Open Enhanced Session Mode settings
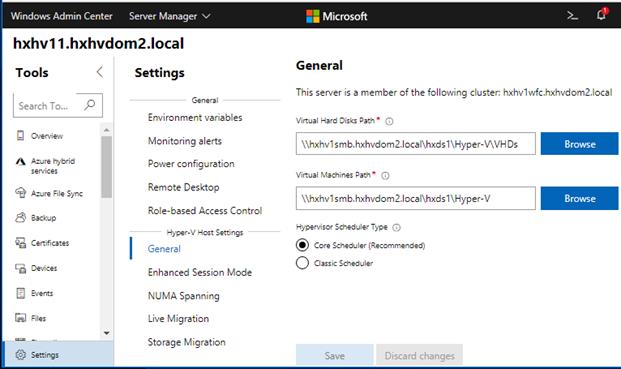The image size is (621, 369). [x=200, y=272]
